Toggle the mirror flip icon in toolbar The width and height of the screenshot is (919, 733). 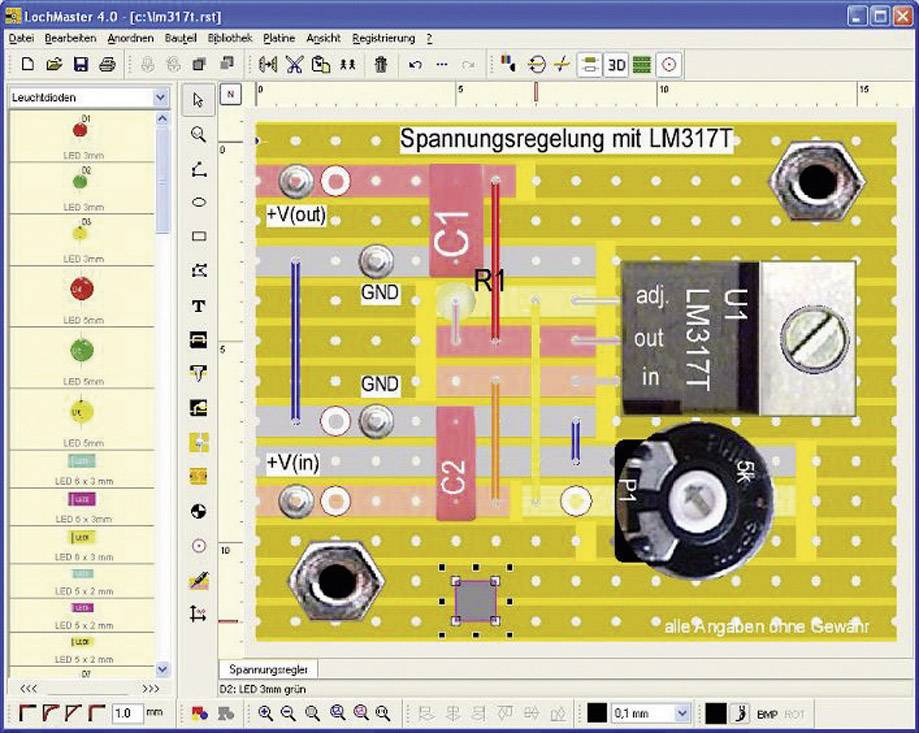coord(268,64)
